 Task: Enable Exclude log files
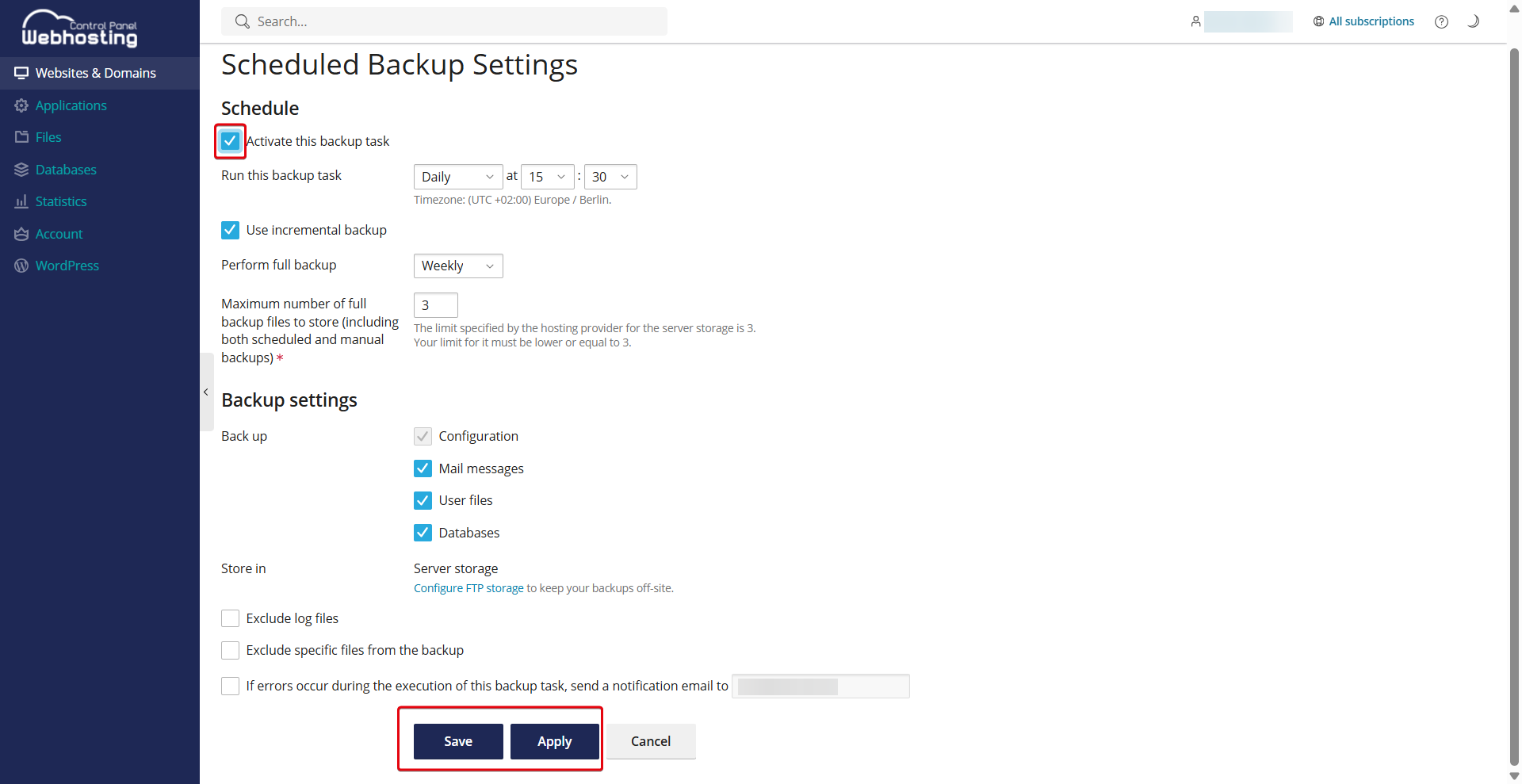tap(230, 618)
